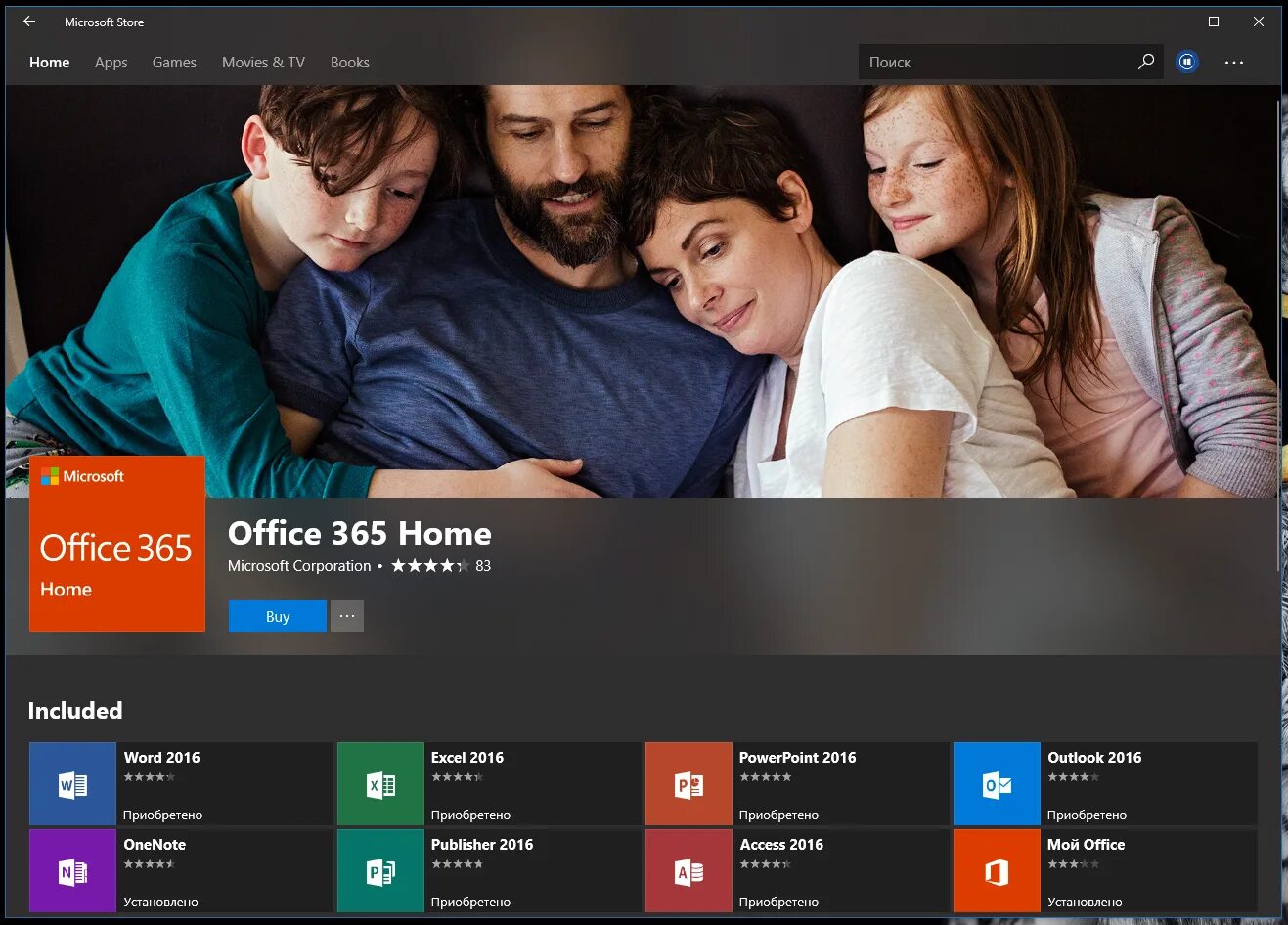
Task: Click Установлено status under Мой Office
Action: click(1085, 902)
